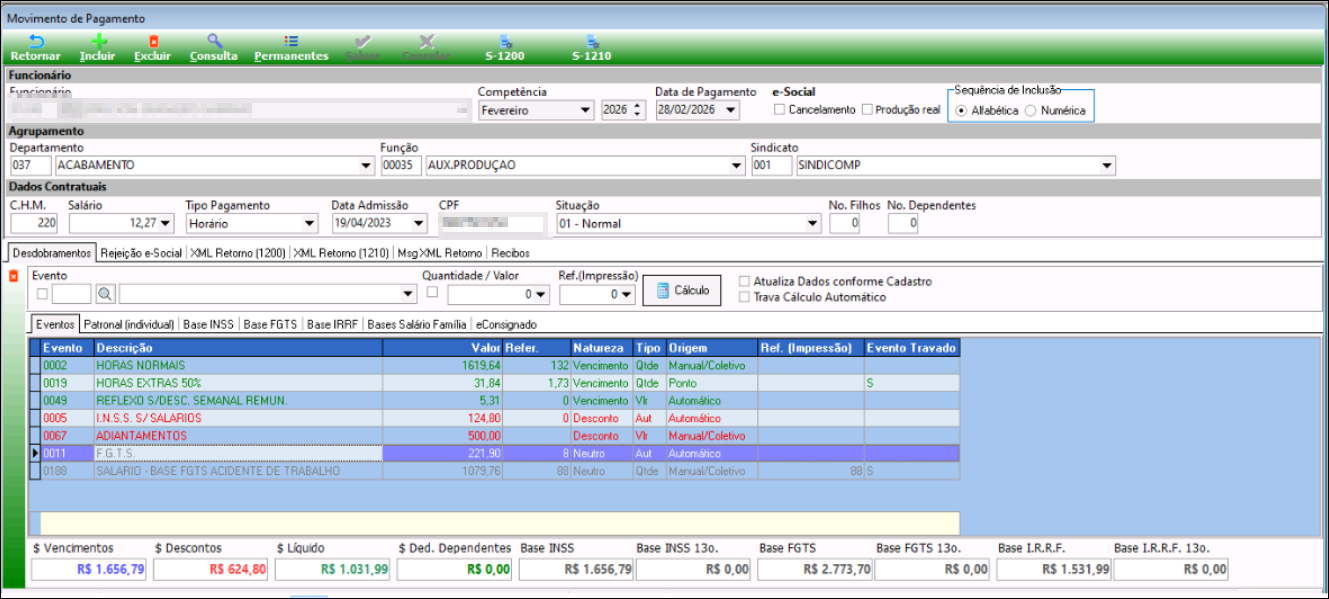Click the red Excluir icon
This screenshot has height=599, width=1329.
(x=153, y=42)
